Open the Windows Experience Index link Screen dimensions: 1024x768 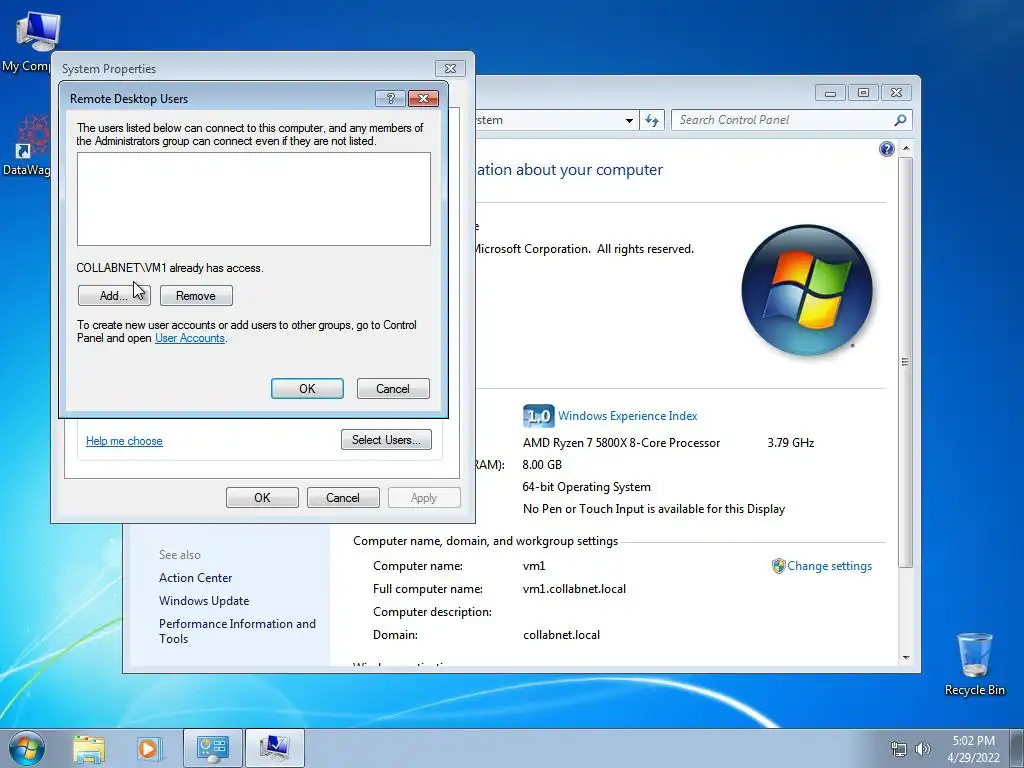pyautogui.click(x=628, y=416)
